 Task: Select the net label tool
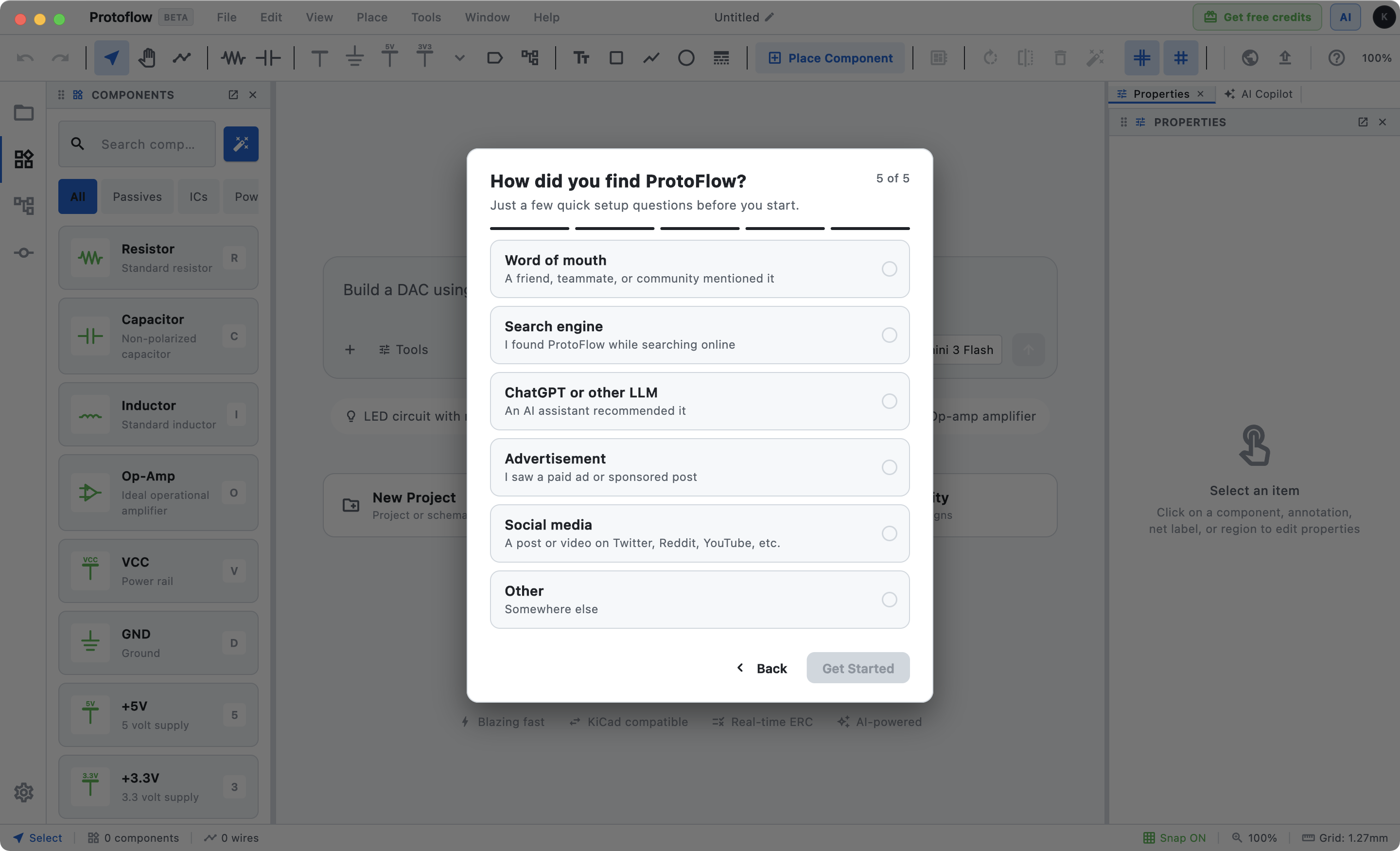tap(495, 57)
